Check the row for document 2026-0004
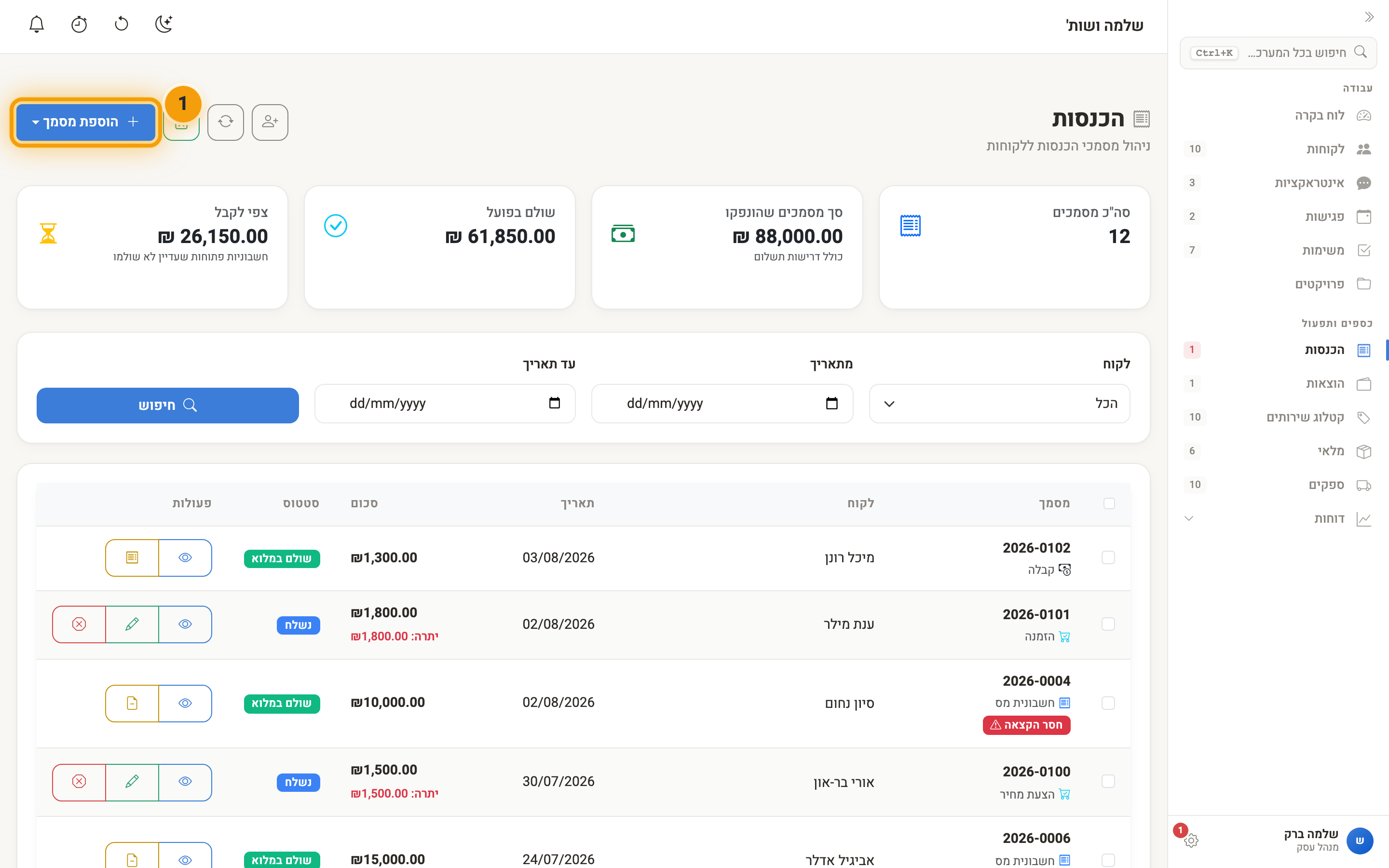 [x=1108, y=703]
